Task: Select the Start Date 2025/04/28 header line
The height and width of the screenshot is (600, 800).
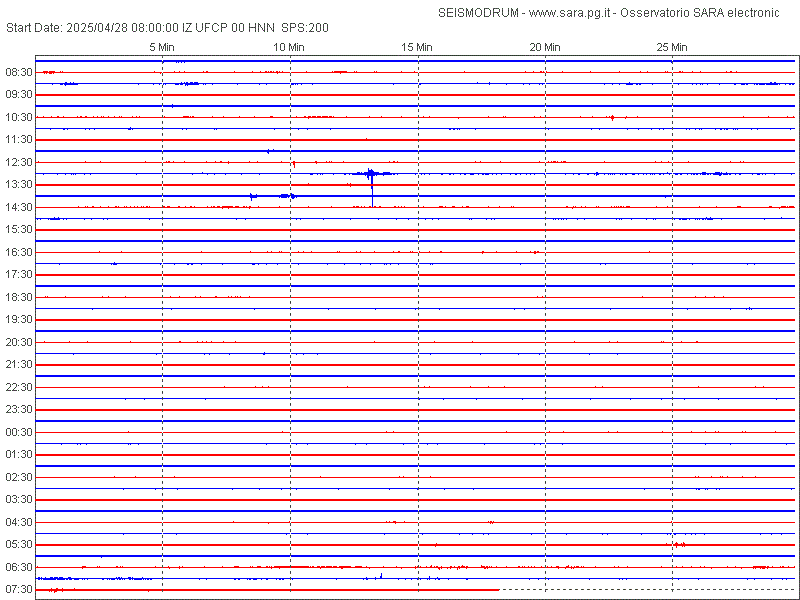Action: click(x=167, y=28)
